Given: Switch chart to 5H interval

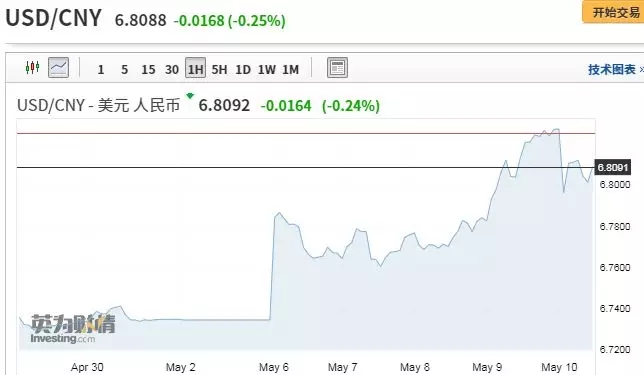Looking at the screenshot, I should pos(219,69).
